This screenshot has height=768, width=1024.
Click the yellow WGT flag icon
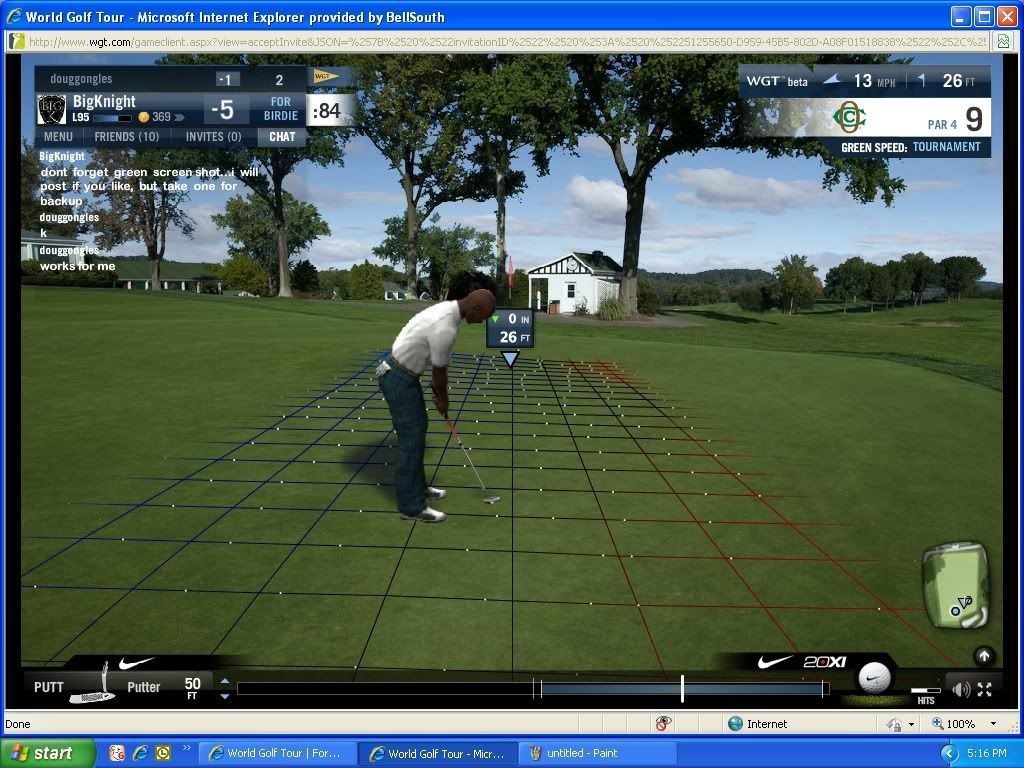(x=325, y=76)
